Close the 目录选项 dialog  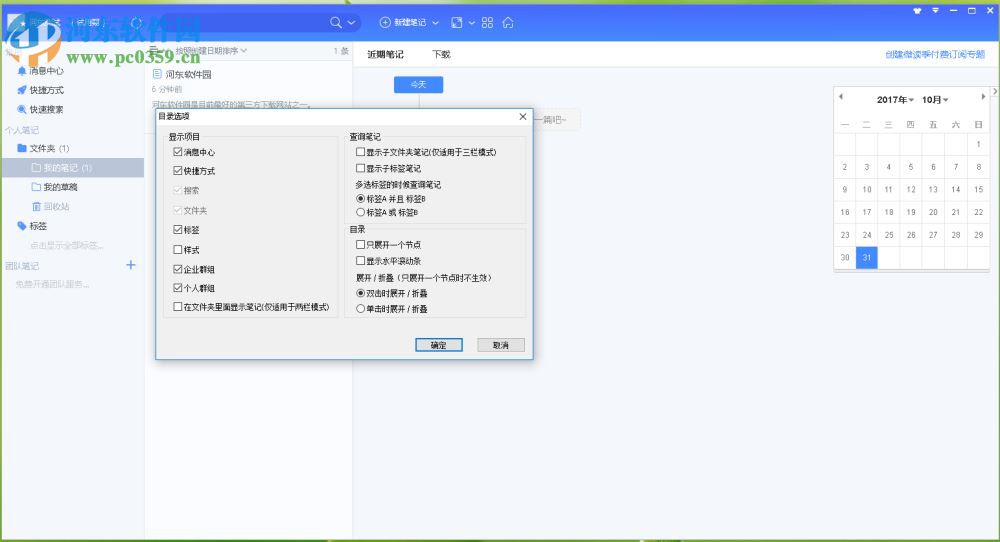tap(523, 117)
